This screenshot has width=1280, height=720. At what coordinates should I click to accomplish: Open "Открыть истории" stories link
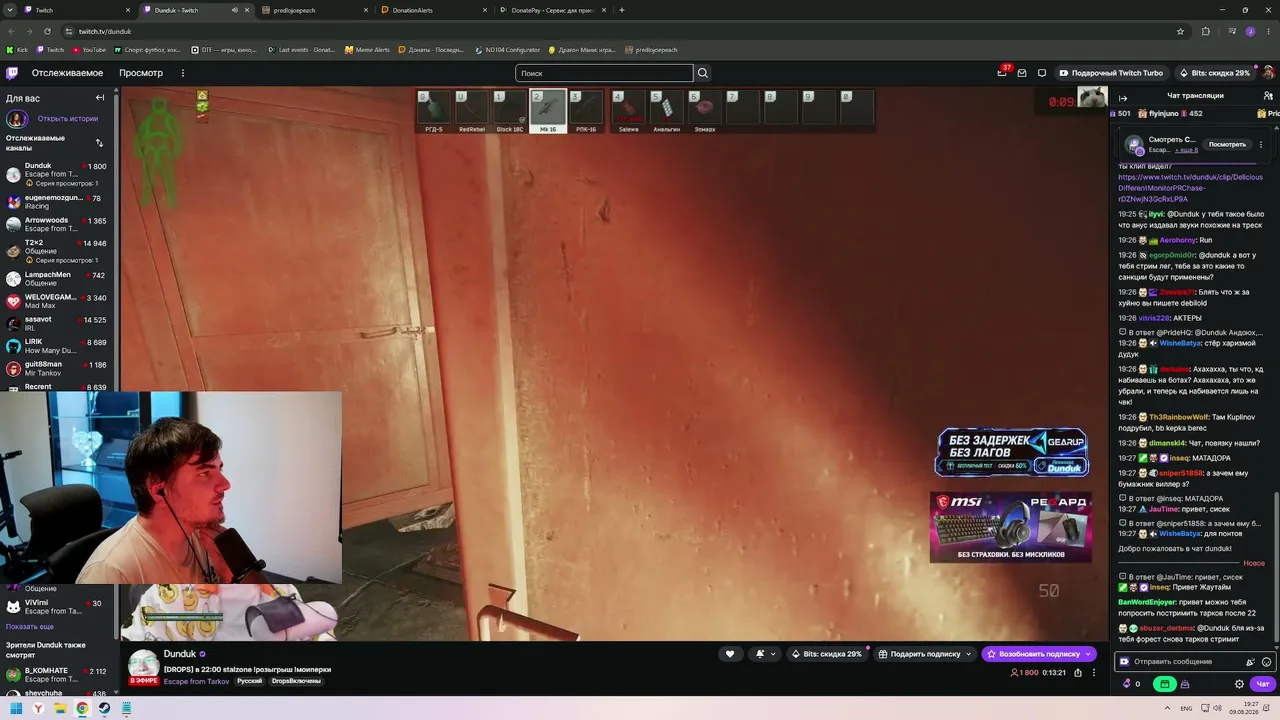pos(68,118)
